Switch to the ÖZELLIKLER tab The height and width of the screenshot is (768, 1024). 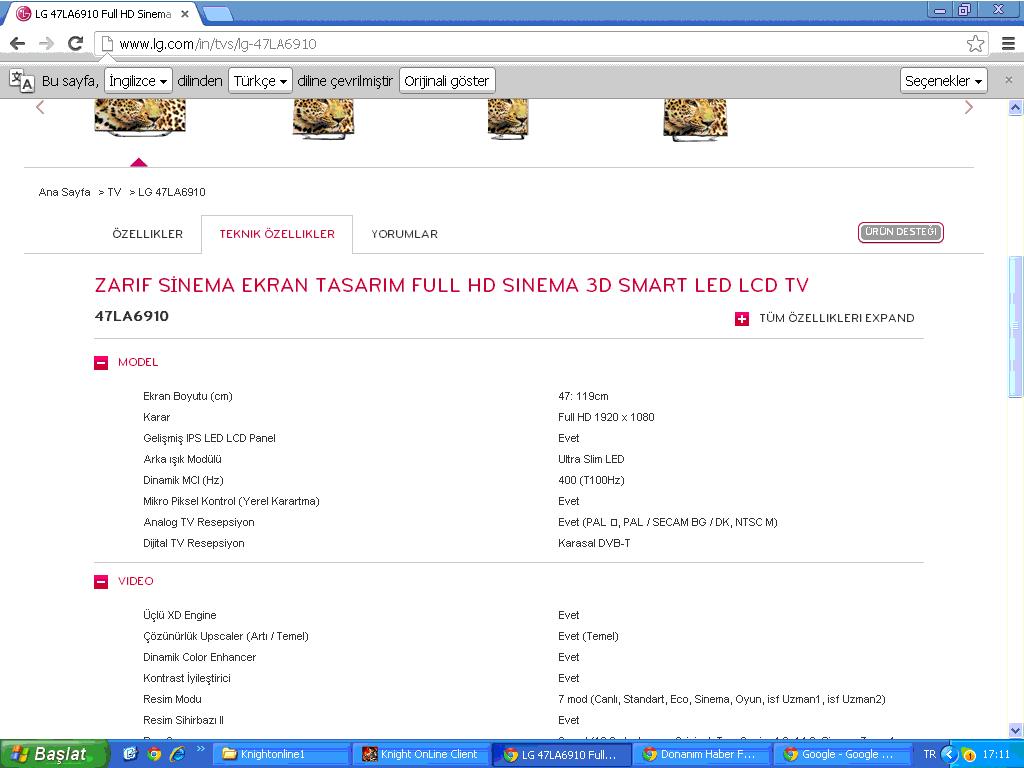(x=148, y=234)
